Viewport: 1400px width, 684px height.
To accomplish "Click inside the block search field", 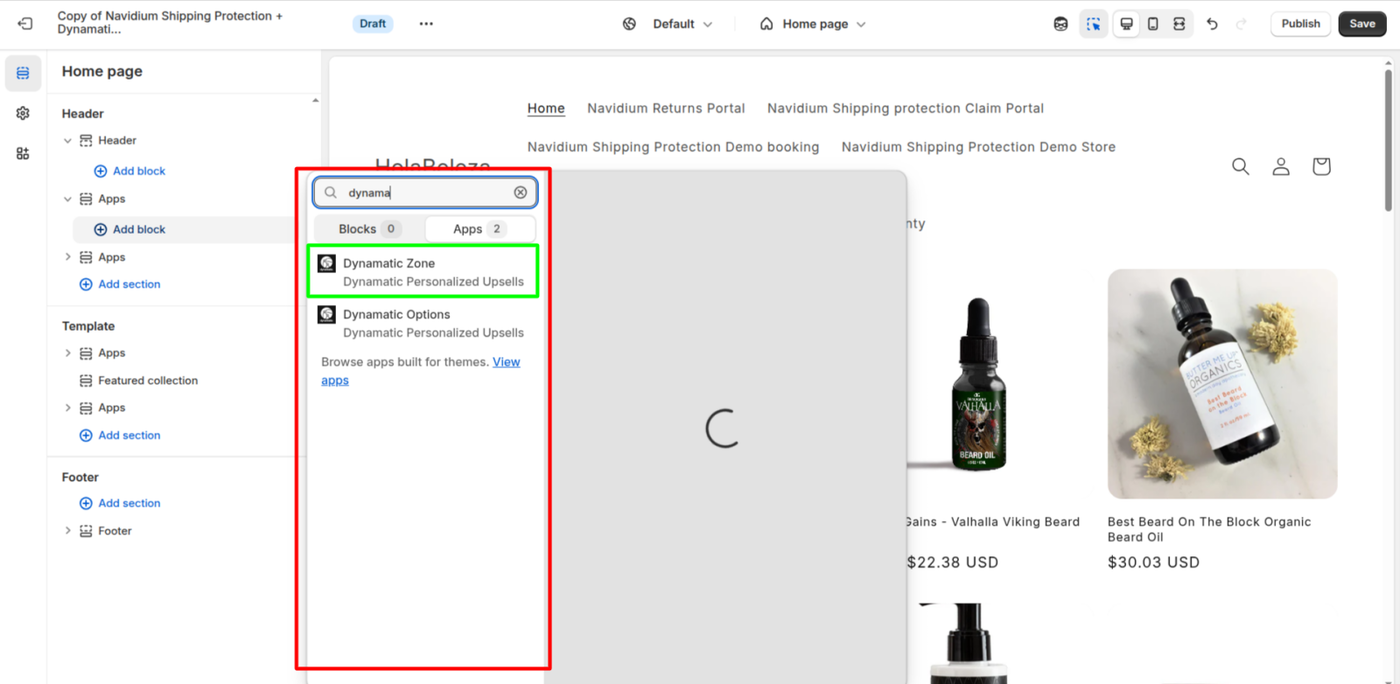I will tap(425, 192).
